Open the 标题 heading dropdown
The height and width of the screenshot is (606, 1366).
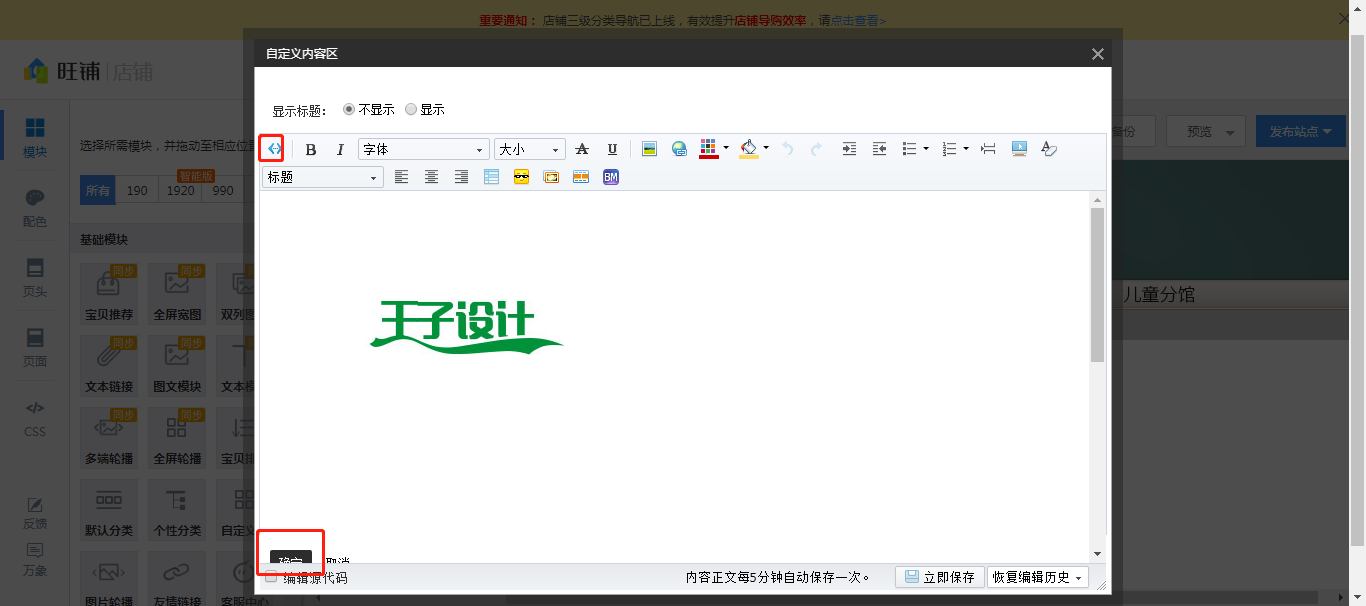[x=322, y=177]
